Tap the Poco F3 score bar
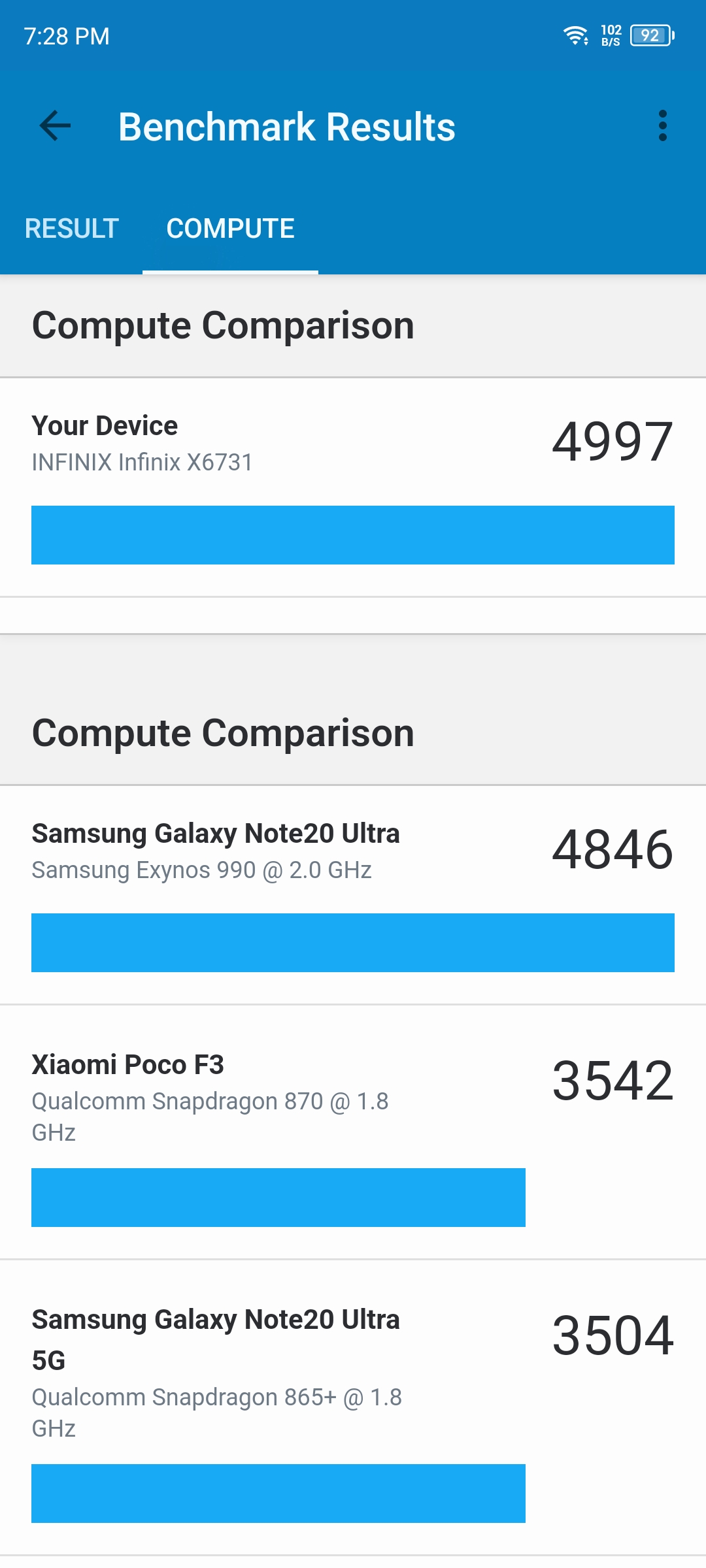 (278, 1198)
